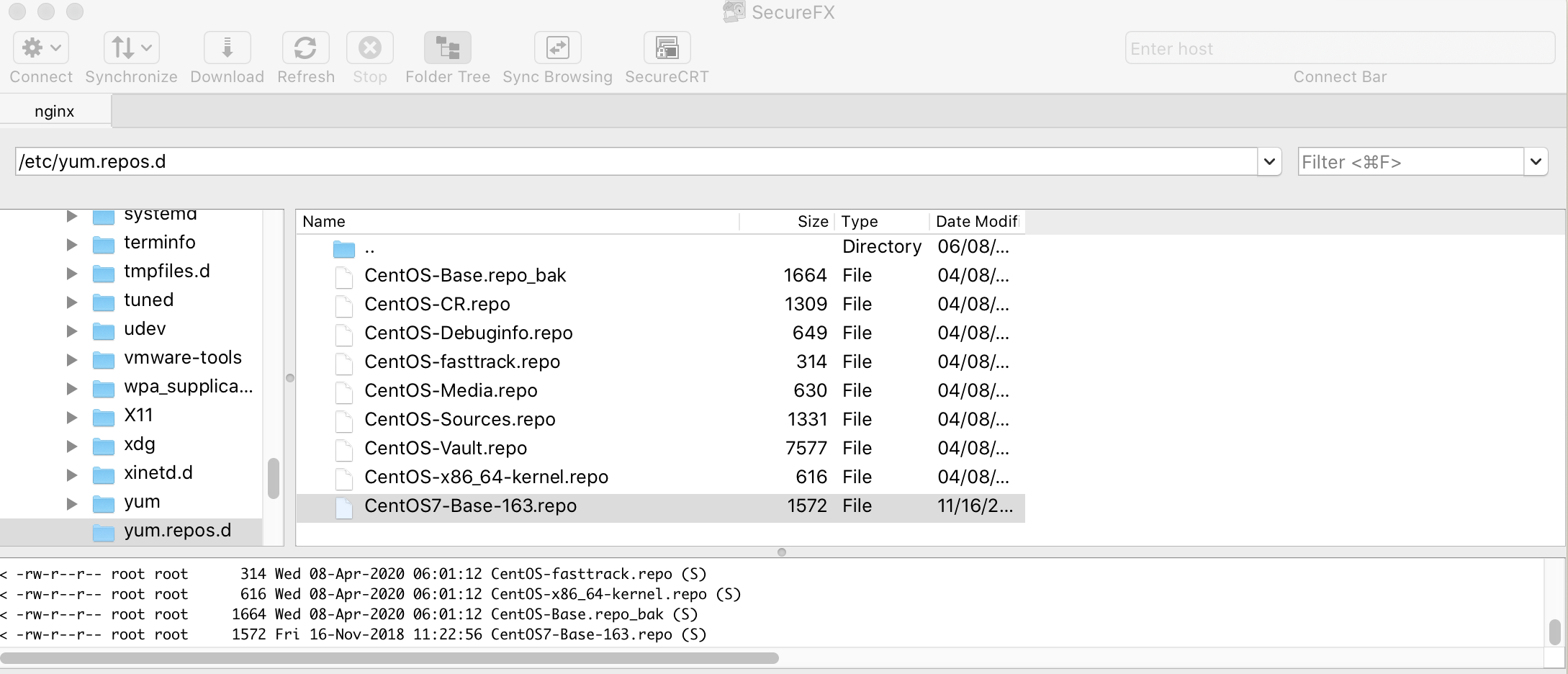This screenshot has width=1568, height=674.
Task: Open the Filter dropdown arrow
Action: 1536,161
